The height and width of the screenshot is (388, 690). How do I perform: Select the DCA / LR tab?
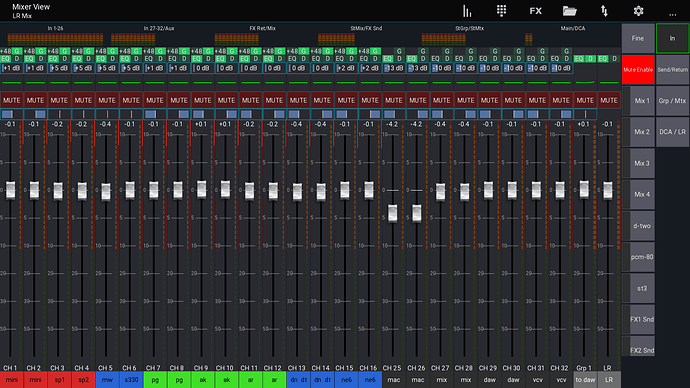point(672,132)
